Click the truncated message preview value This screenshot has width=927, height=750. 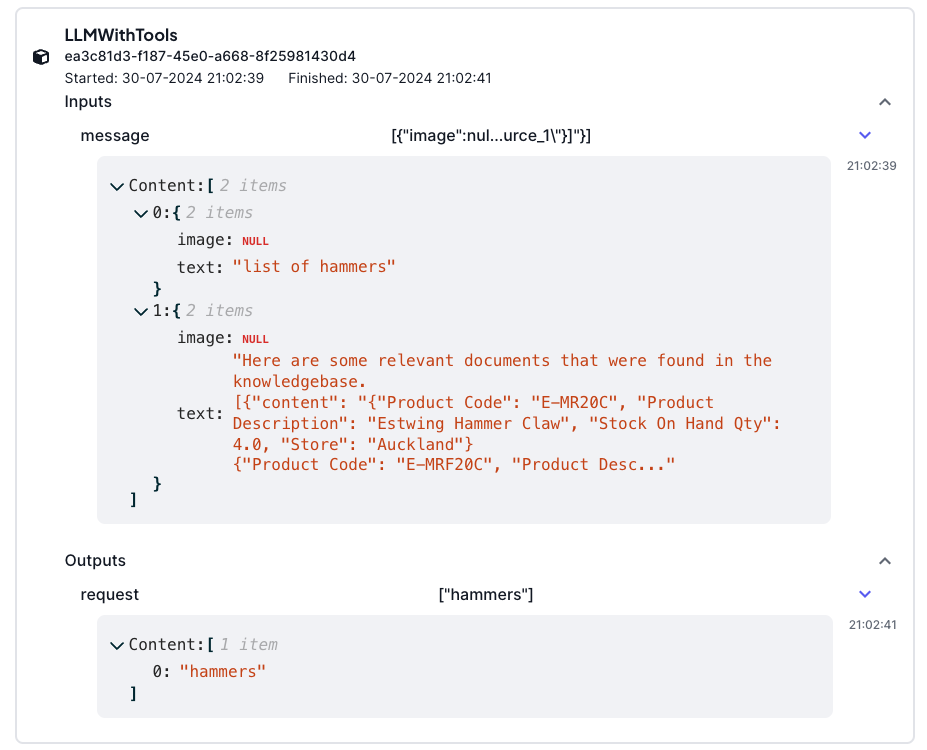pos(491,135)
